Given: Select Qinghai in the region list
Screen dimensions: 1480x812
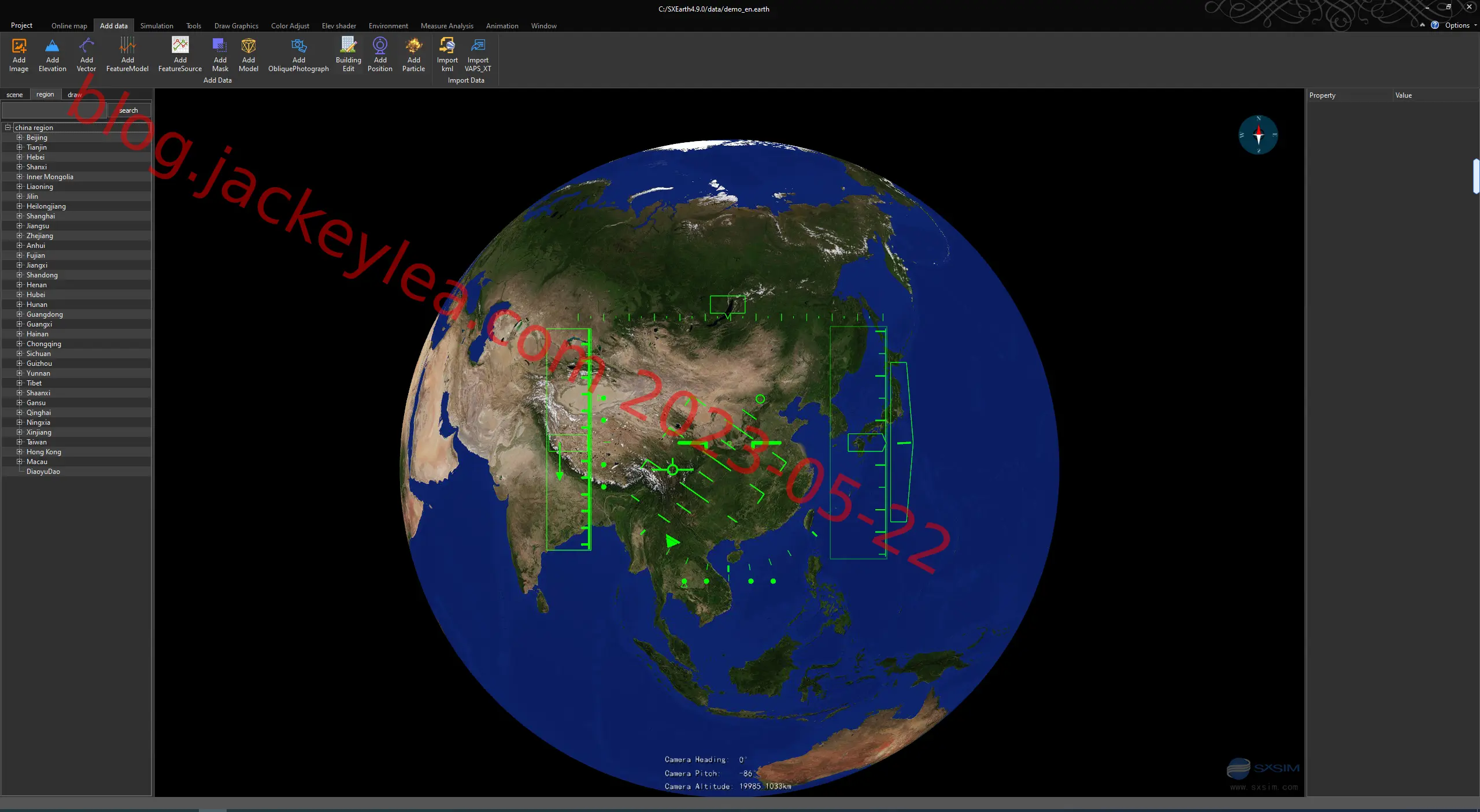Looking at the screenshot, I should click(x=39, y=412).
